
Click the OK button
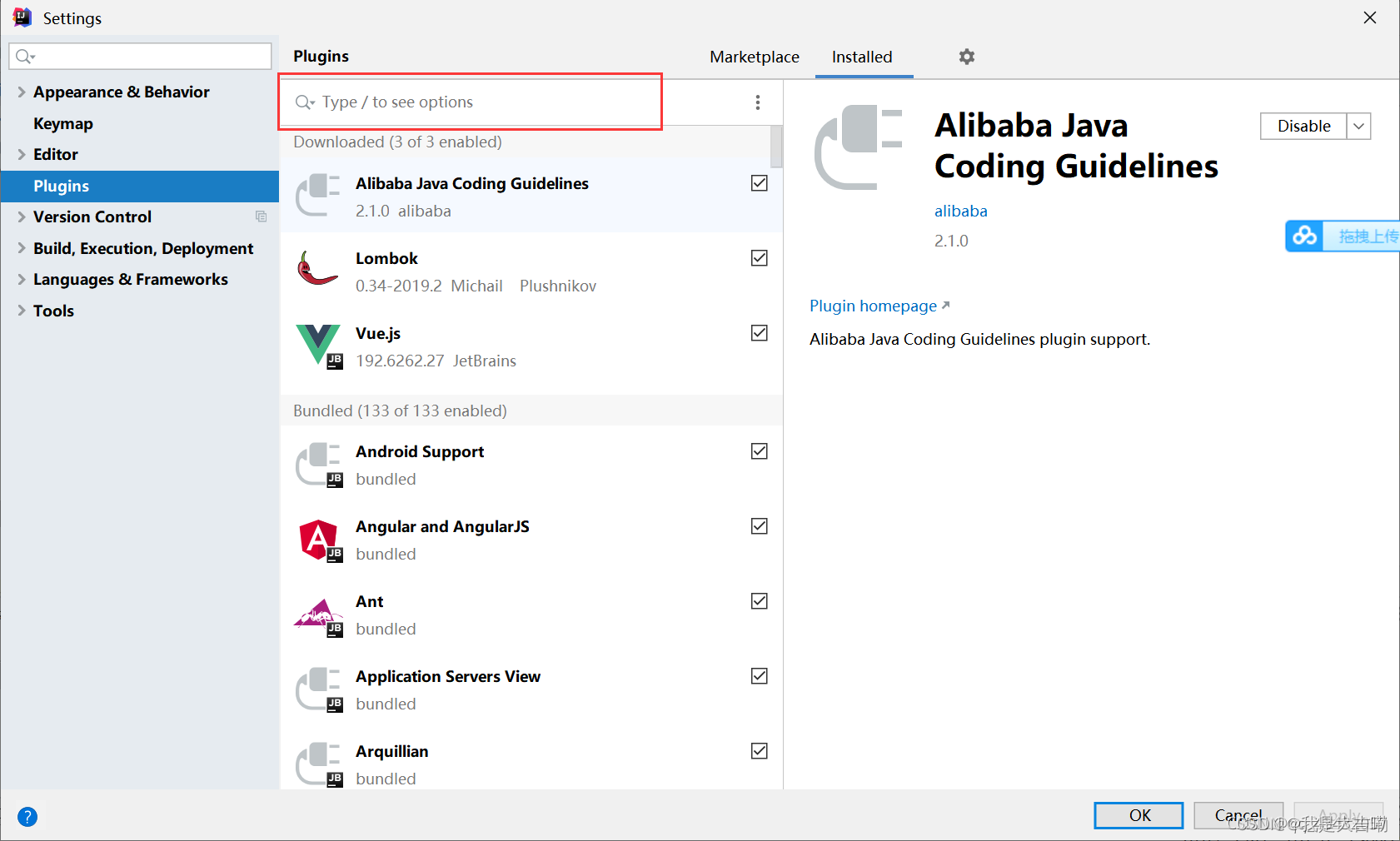(1138, 815)
